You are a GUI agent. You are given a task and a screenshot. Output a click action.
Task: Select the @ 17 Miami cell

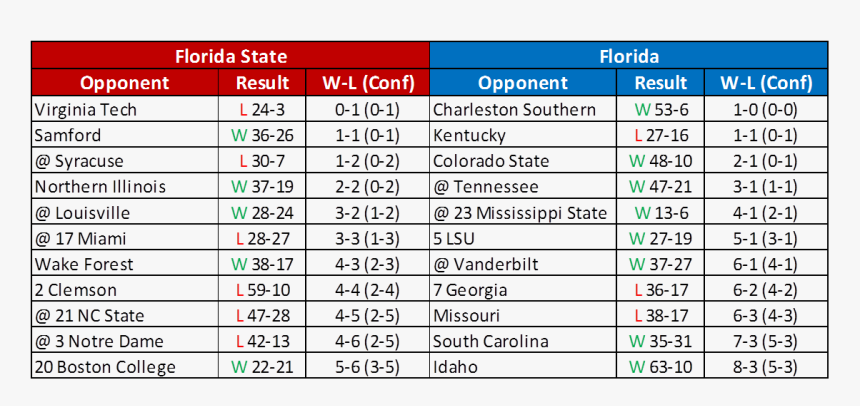click(x=125, y=238)
